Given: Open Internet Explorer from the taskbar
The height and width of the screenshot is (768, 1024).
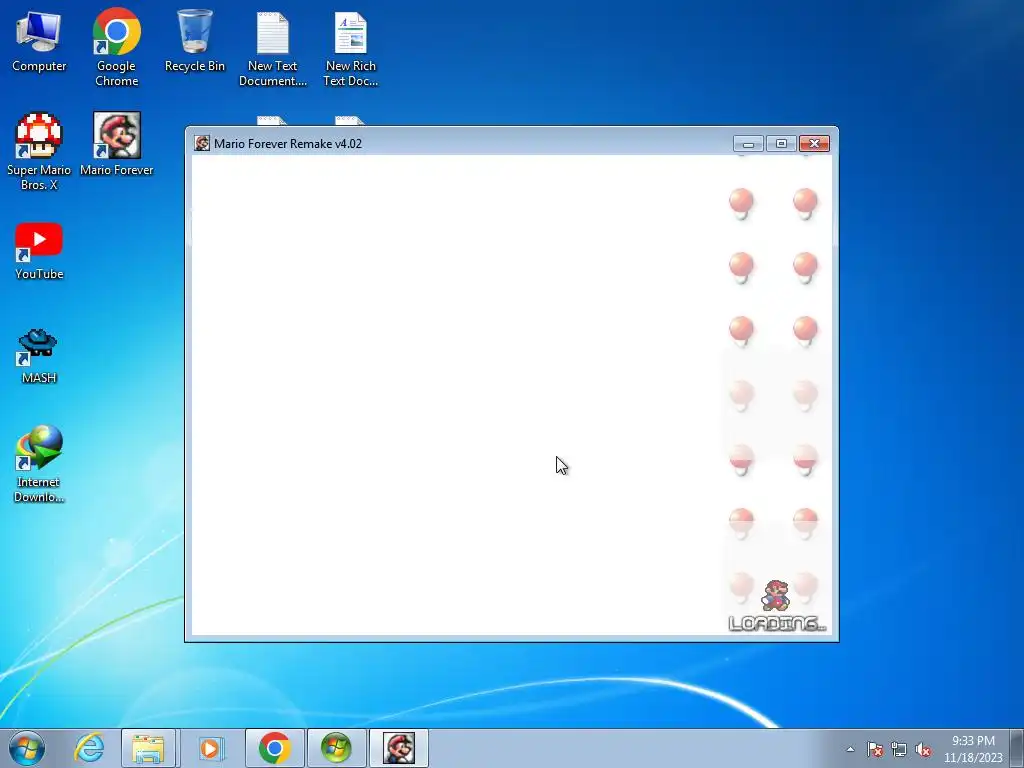Looking at the screenshot, I should (x=89, y=748).
